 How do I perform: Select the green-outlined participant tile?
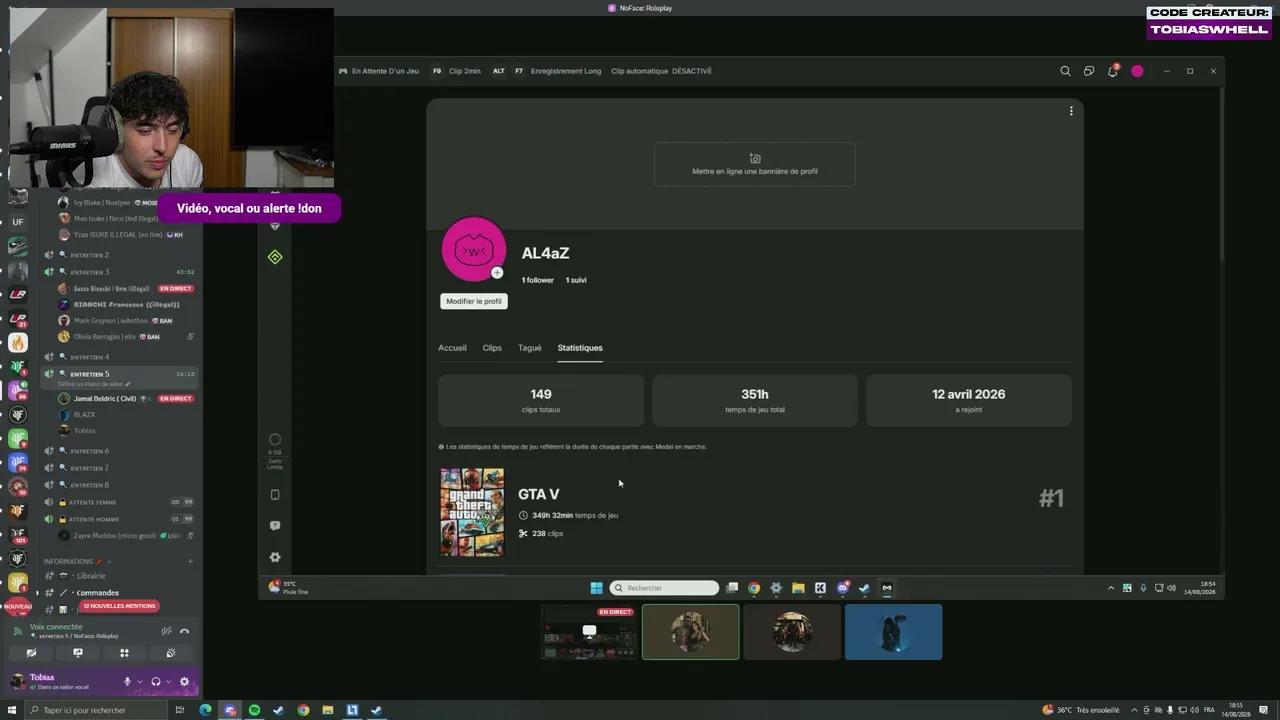click(691, 632)
